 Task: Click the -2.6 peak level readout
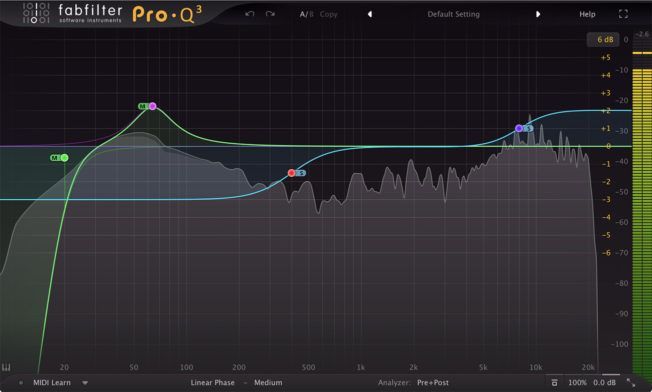click(642, 34)
